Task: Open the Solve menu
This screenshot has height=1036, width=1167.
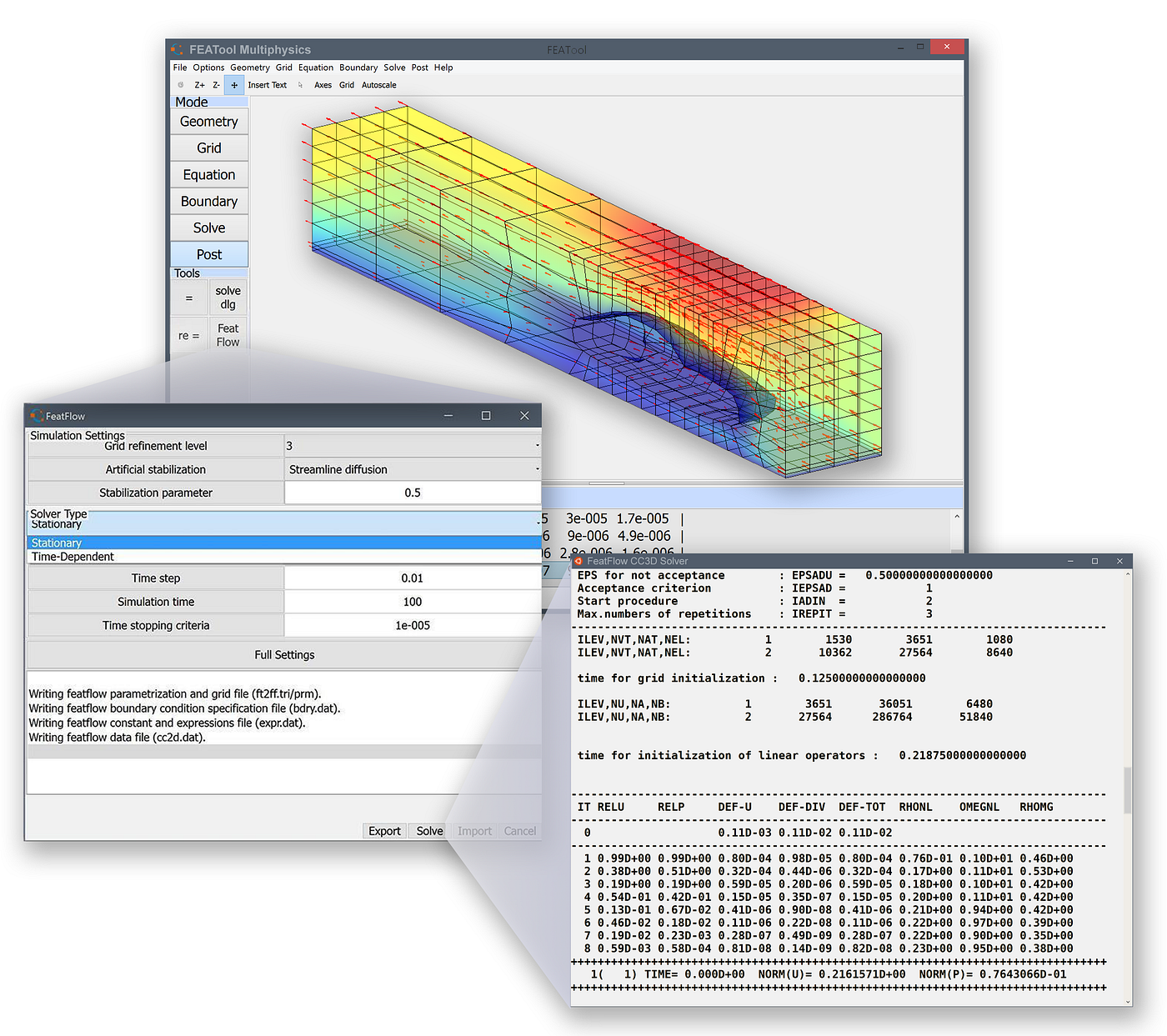Action: click(x=394, y=68)
